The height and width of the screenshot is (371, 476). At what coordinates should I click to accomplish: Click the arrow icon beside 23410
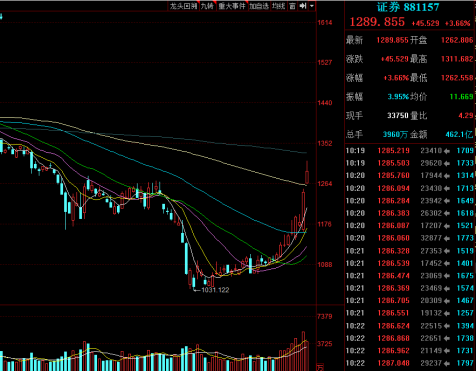click(x=447, y=151)
